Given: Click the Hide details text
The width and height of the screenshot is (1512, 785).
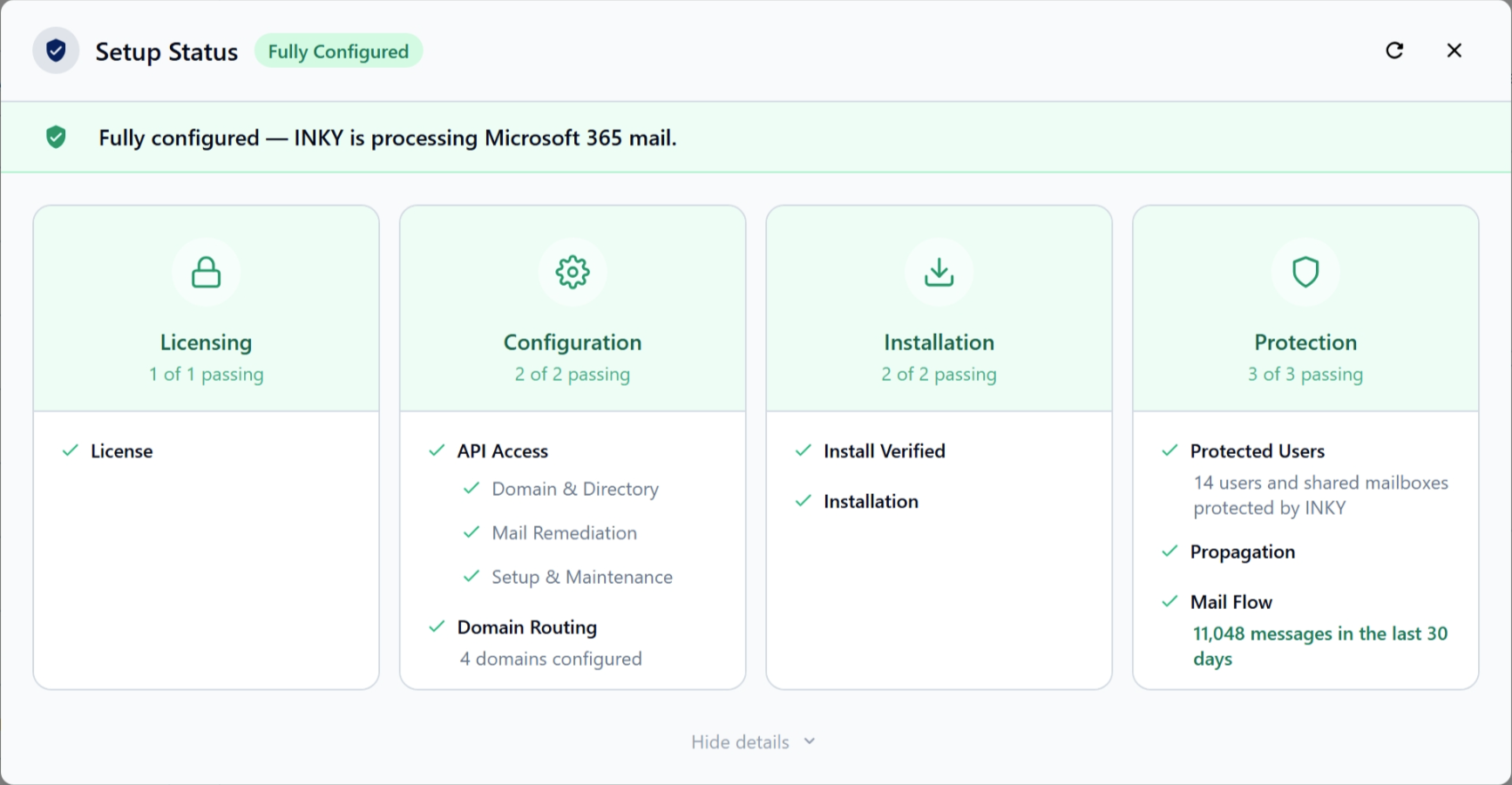Looking at the screenshot, I should 740,742.
